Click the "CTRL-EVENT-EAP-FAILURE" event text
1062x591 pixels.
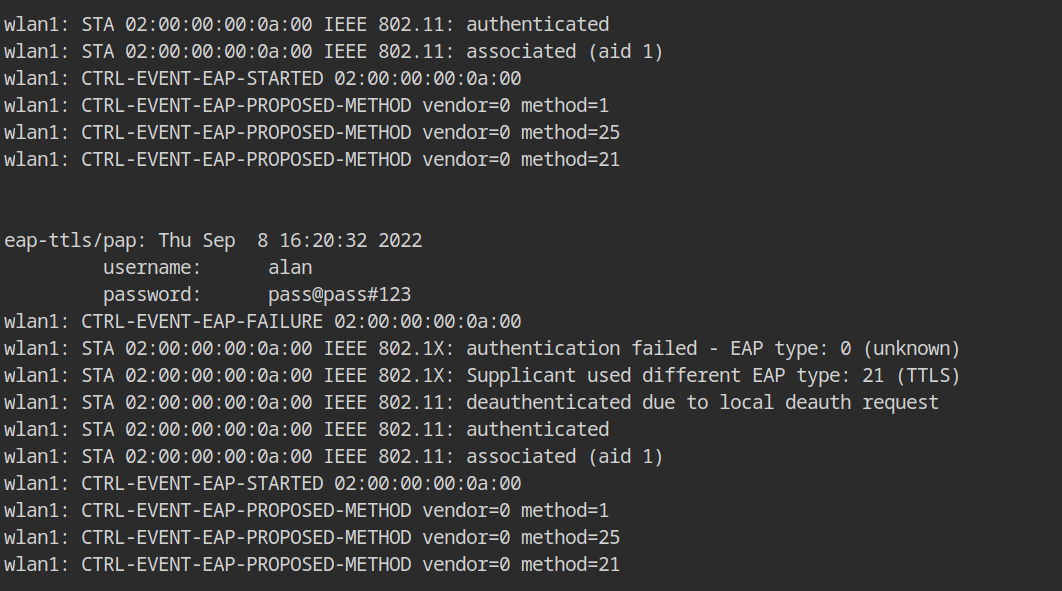click(x=202, y=322)
